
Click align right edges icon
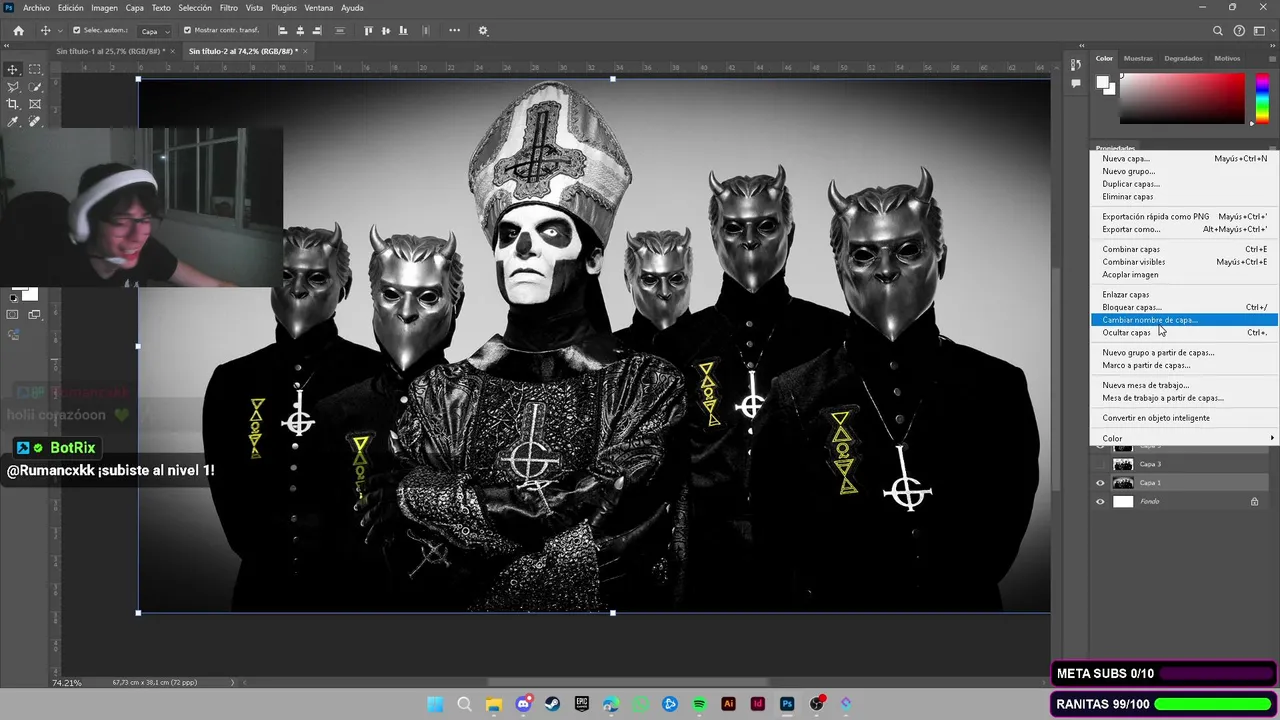coord(318,31)
